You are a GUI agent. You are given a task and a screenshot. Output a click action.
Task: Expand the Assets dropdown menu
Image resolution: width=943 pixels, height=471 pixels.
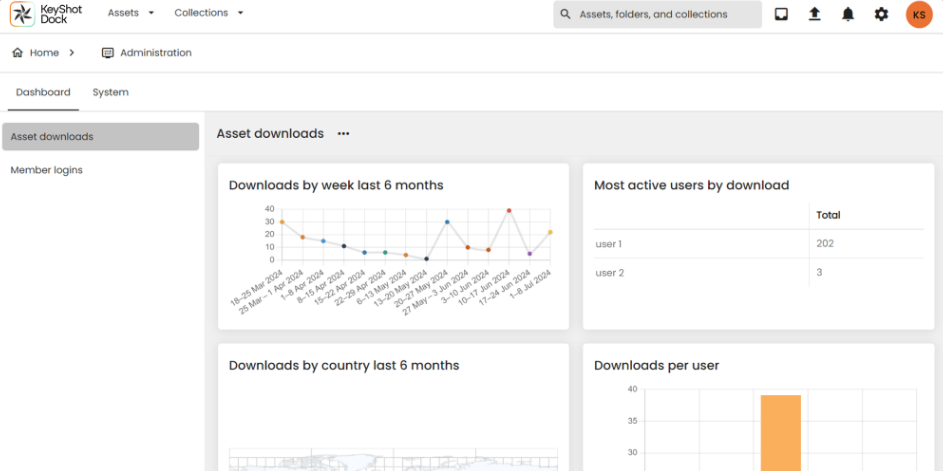pos(131,13)
